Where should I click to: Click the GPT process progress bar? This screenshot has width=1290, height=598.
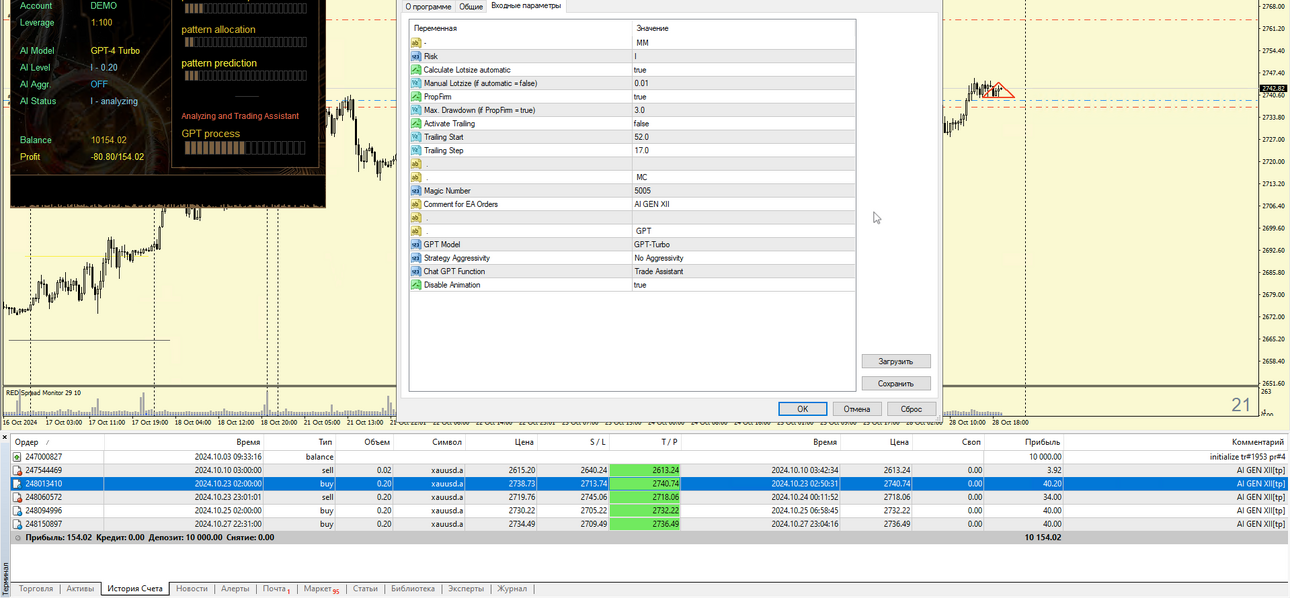(247, 148)
